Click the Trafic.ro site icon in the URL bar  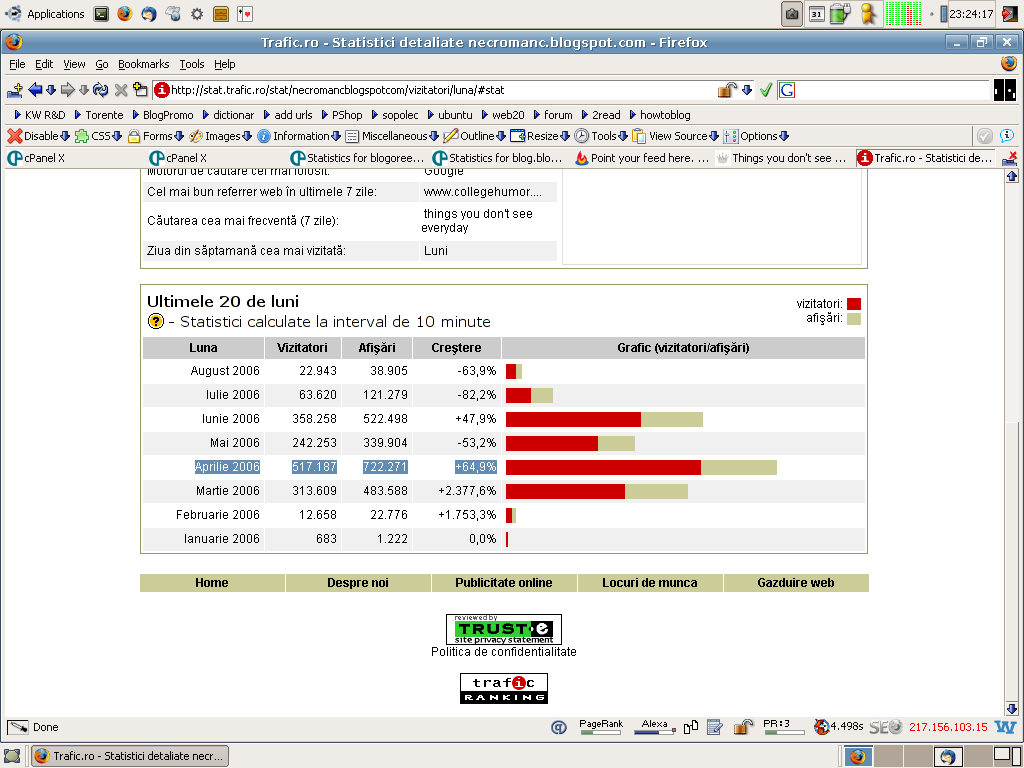click(x=161, y=90)
